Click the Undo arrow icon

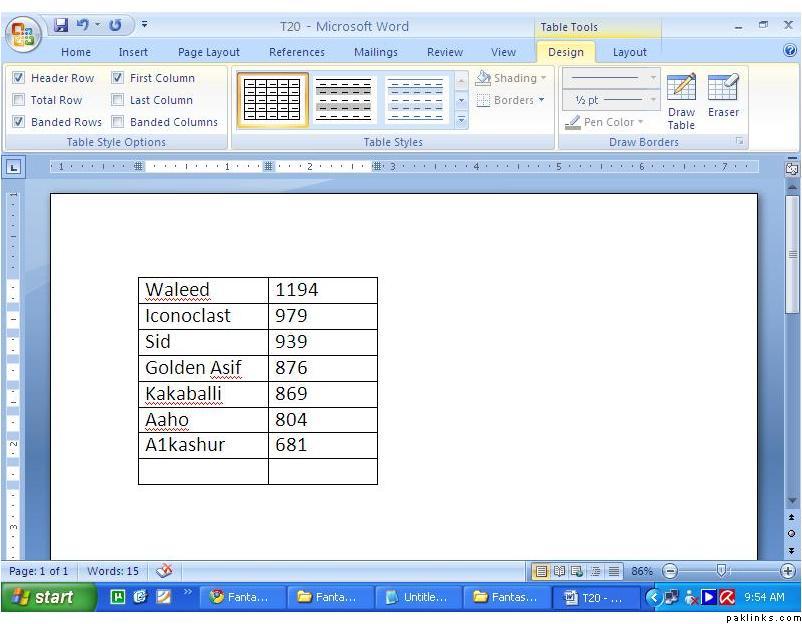[x=83, y=25]
